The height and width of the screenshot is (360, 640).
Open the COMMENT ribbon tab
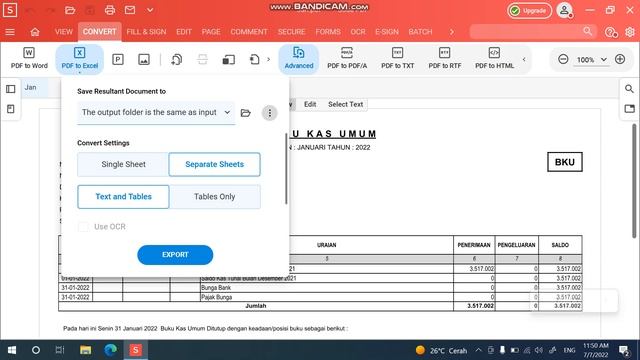click(249, 32)
